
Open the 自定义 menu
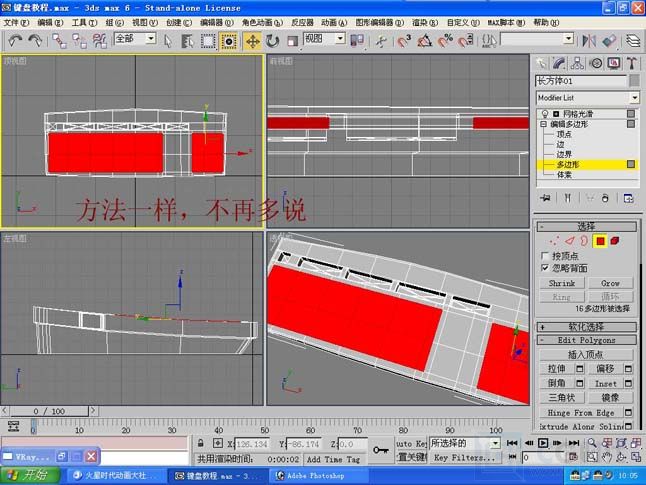pyautogui.click(x=463, y=23)
